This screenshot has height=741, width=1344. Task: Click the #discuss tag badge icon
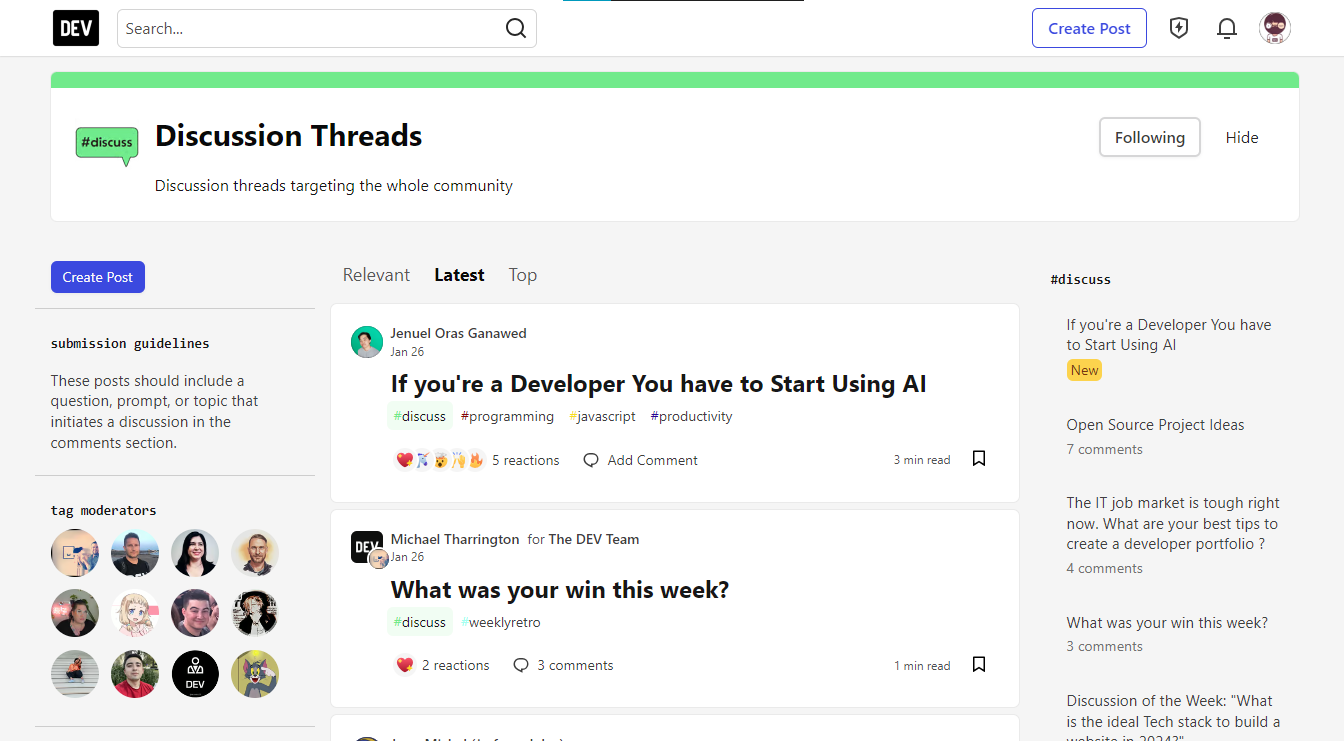click(107, 145)
